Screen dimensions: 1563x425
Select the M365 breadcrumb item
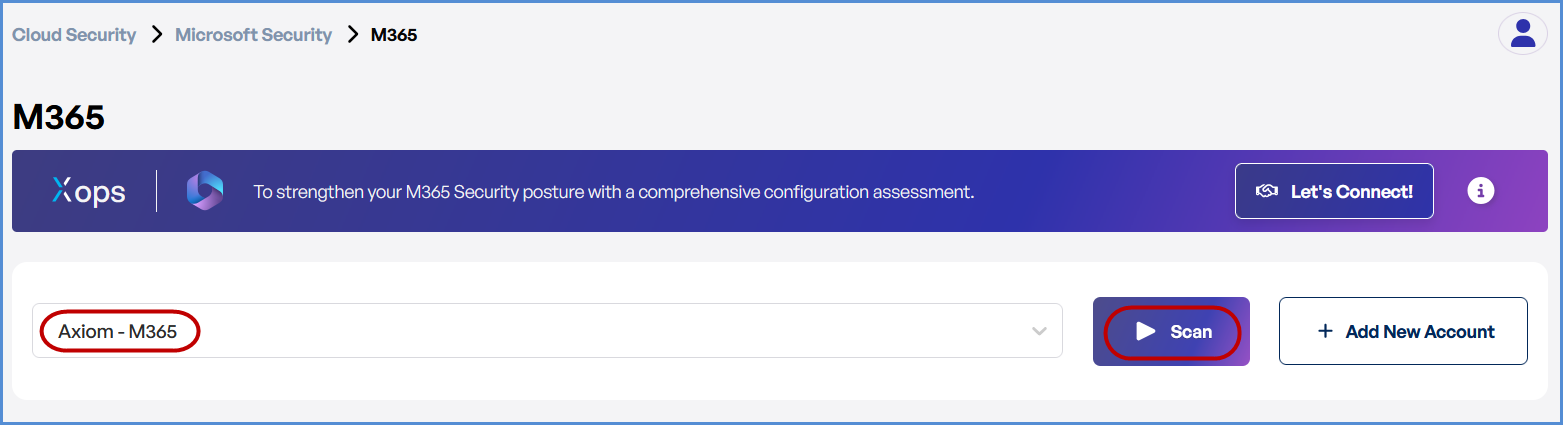(394, 35)
